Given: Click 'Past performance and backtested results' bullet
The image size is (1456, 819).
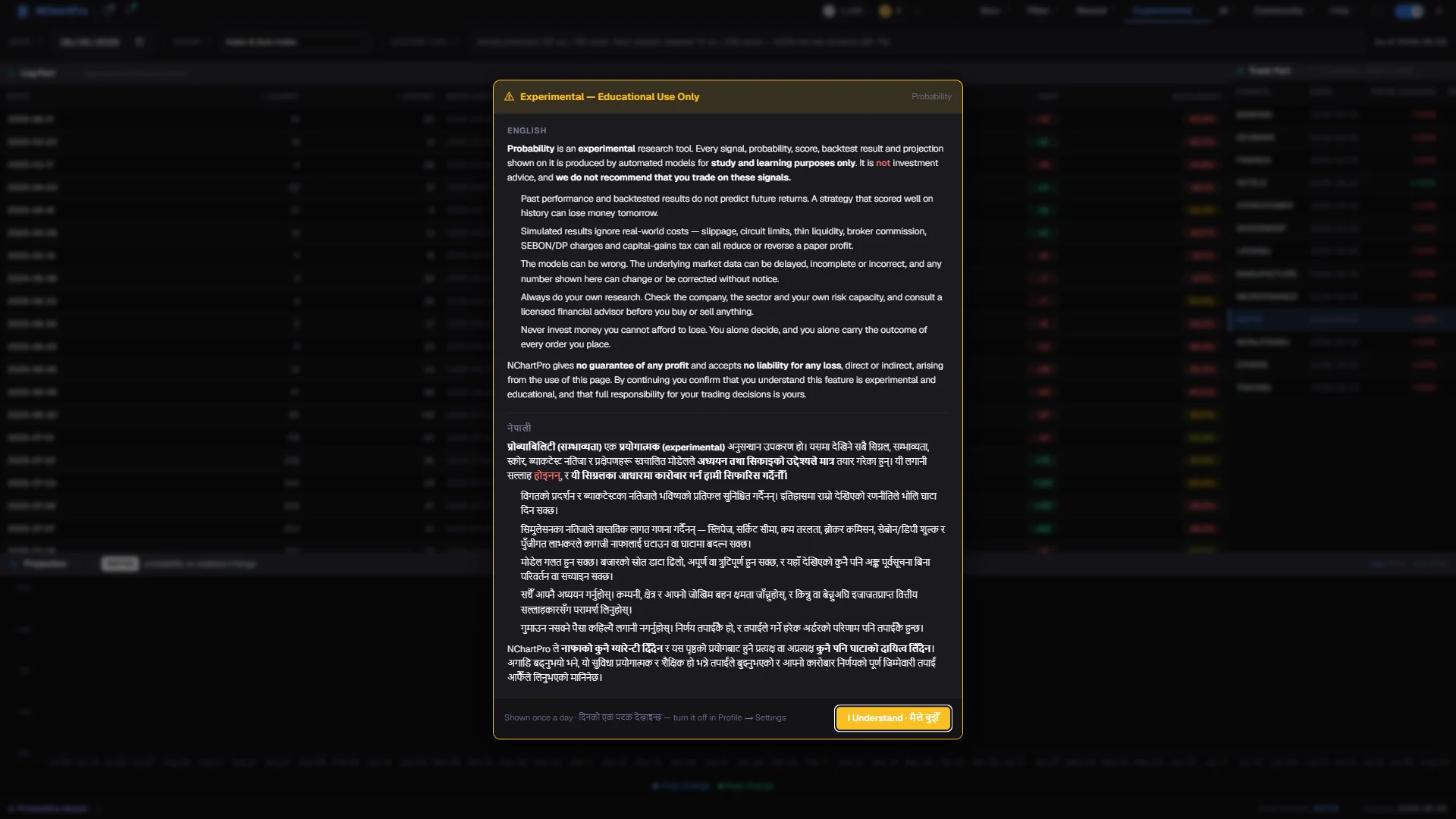Looking at the screenshot, I should pos(726,206).
